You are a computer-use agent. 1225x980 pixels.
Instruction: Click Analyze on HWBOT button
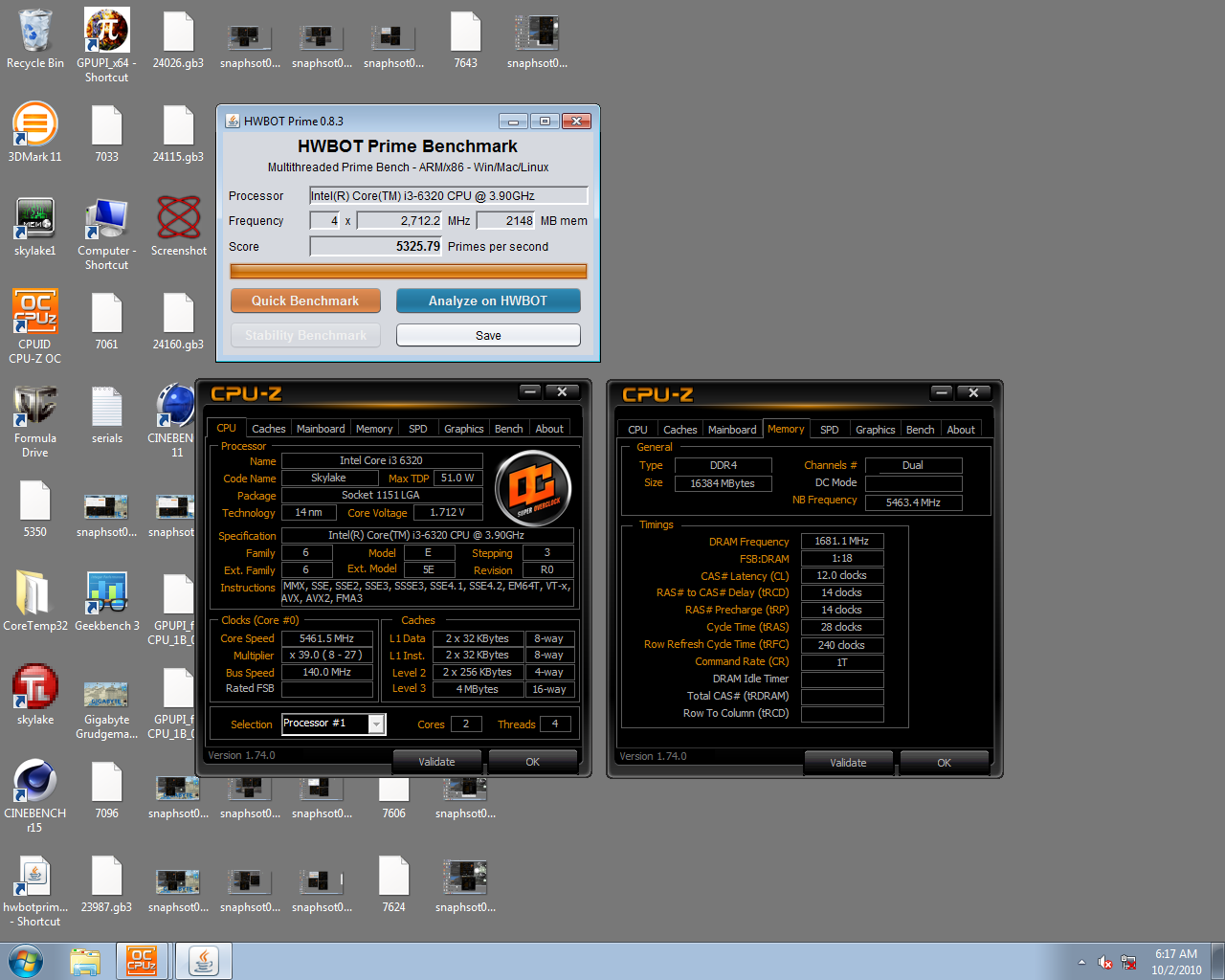(488, 301)
